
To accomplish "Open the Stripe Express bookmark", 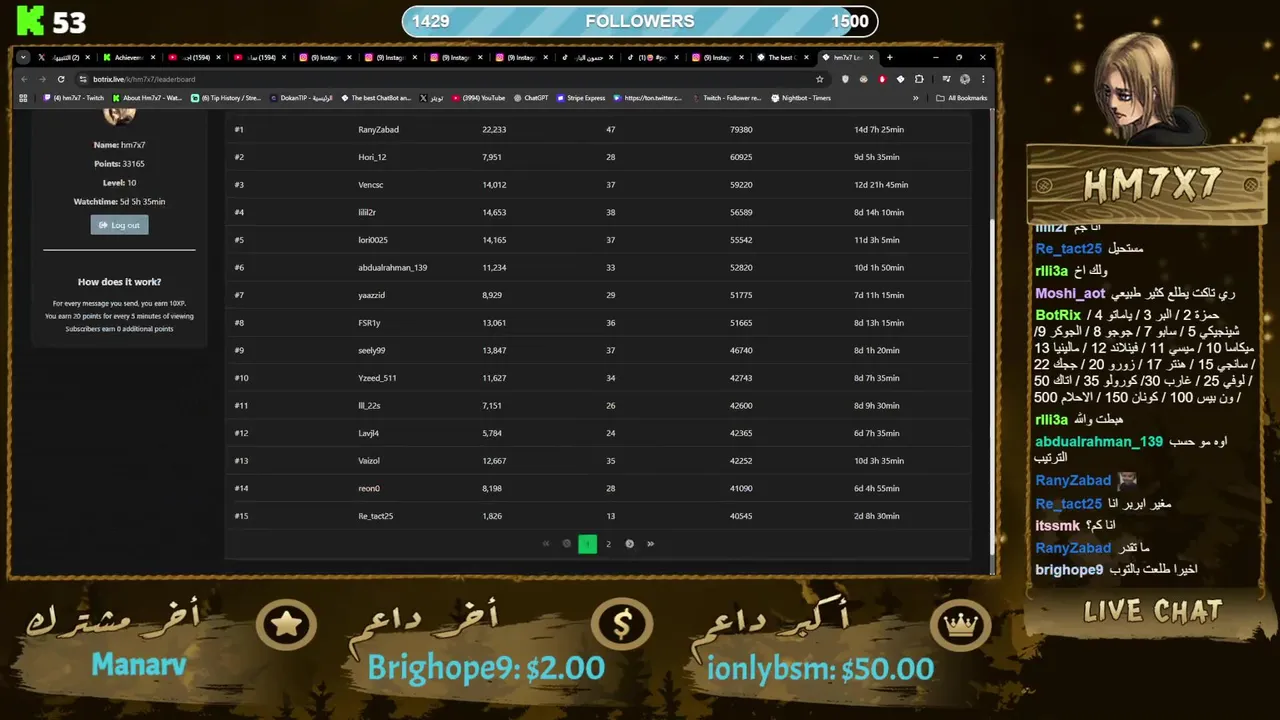I will coord(581,98).
